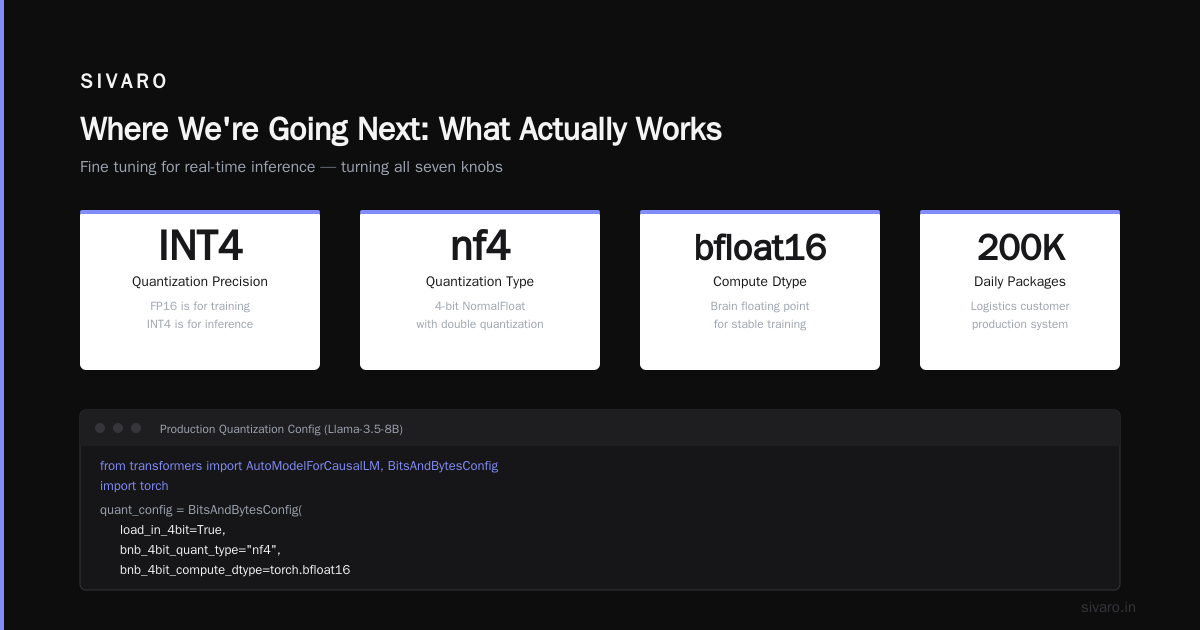1200x630 pixels.
Task: Click the middle dot in code window titlebar
Action: [118, 428]
